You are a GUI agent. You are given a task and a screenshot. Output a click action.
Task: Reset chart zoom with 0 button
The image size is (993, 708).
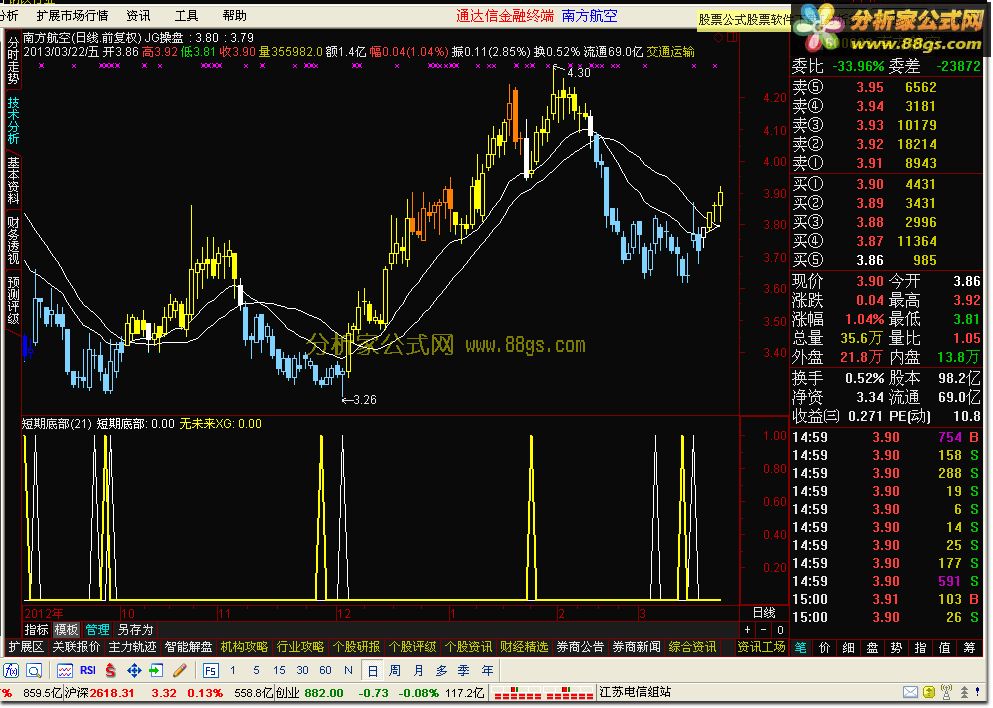coord(780,629)
